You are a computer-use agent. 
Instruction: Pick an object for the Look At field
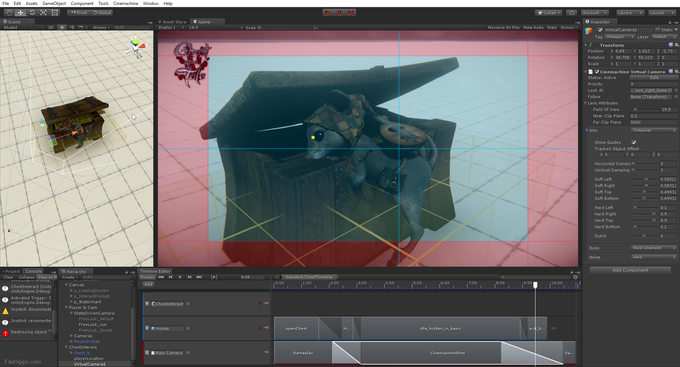(x=676, y=90)
